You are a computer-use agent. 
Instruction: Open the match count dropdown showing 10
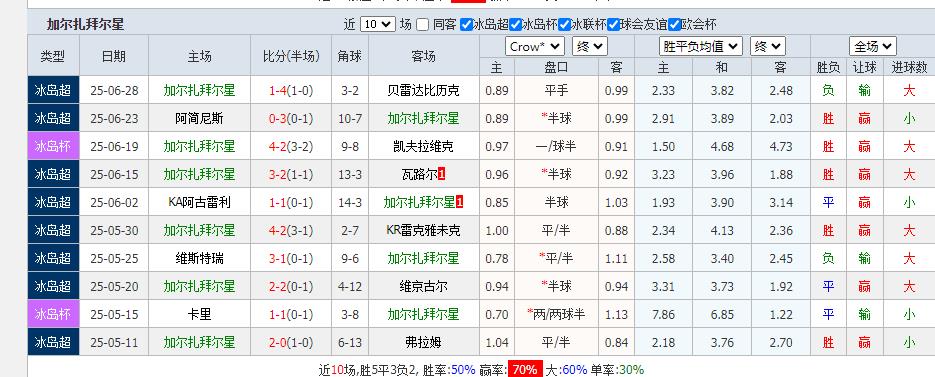(377, 24)
